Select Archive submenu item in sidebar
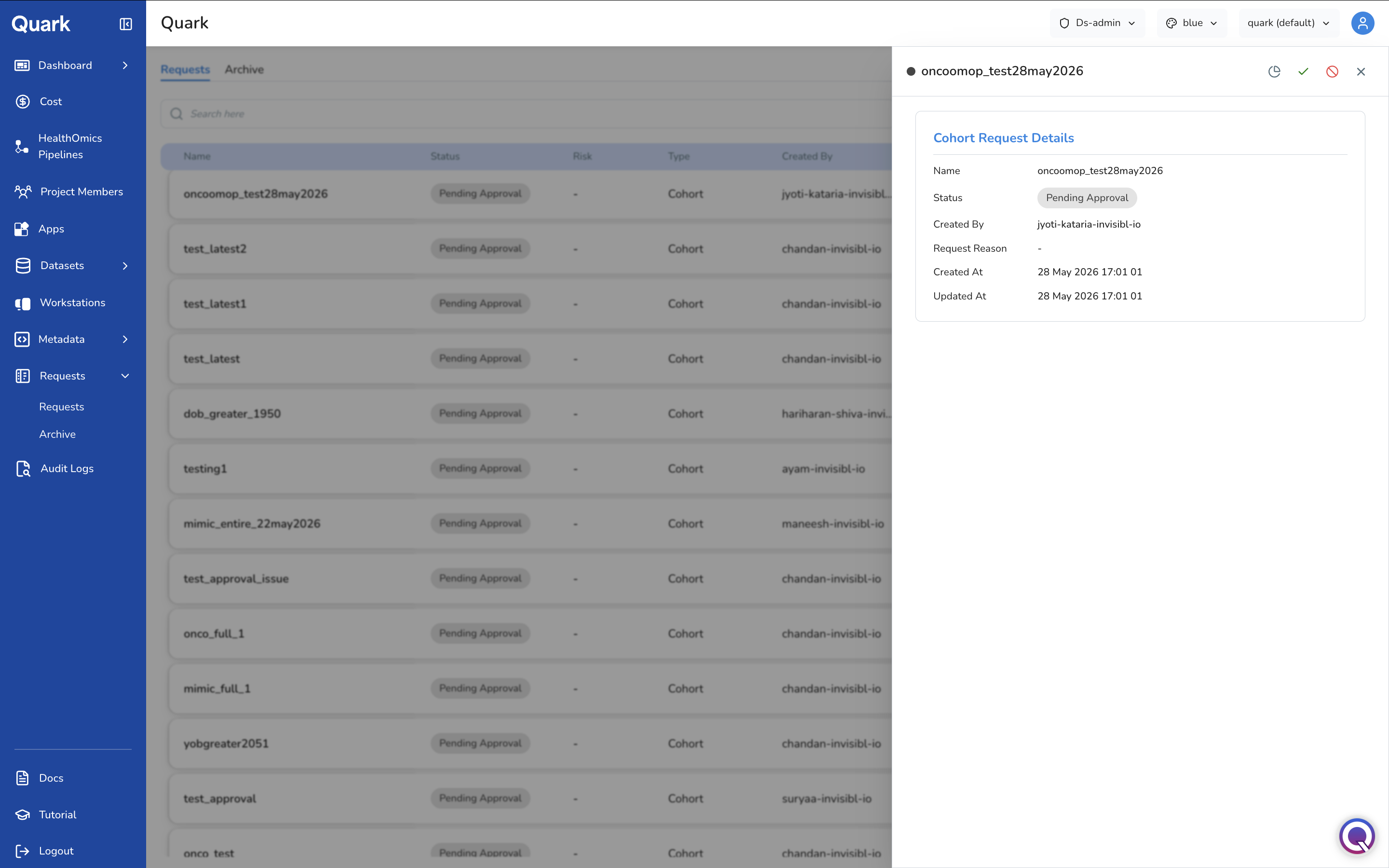 coord(57,434)
